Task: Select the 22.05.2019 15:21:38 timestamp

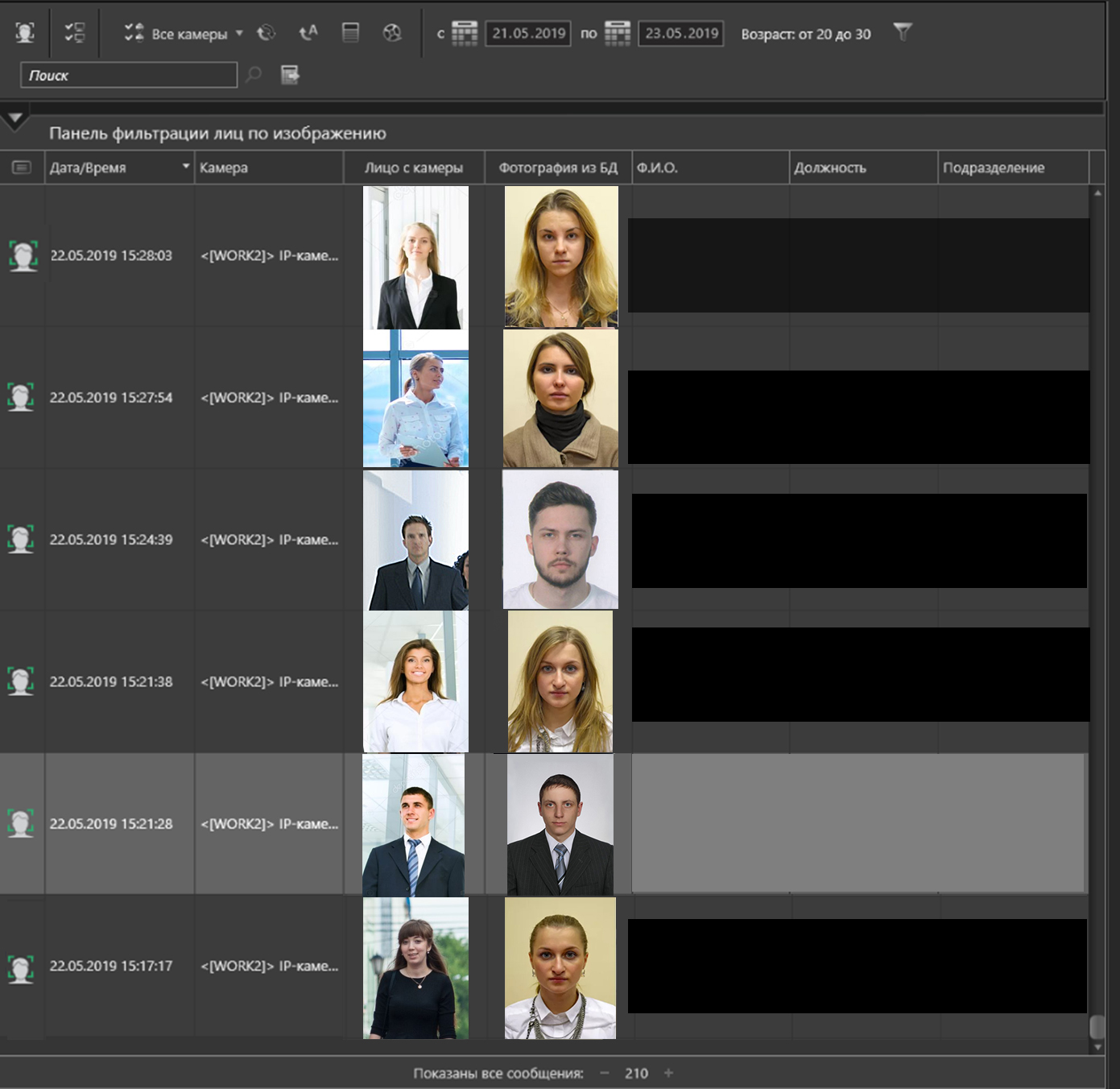Action: 111,681
